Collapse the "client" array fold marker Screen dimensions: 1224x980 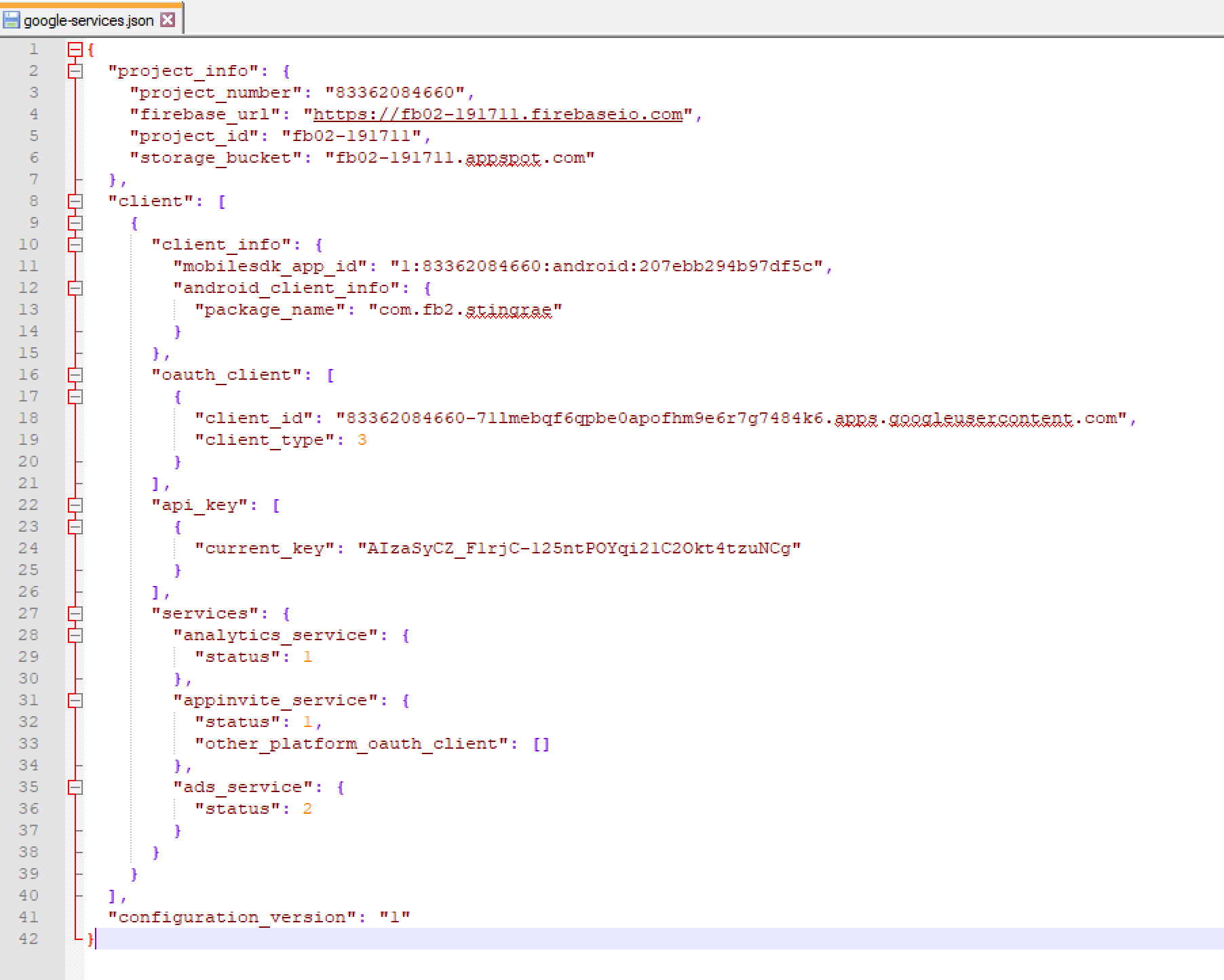75,201
